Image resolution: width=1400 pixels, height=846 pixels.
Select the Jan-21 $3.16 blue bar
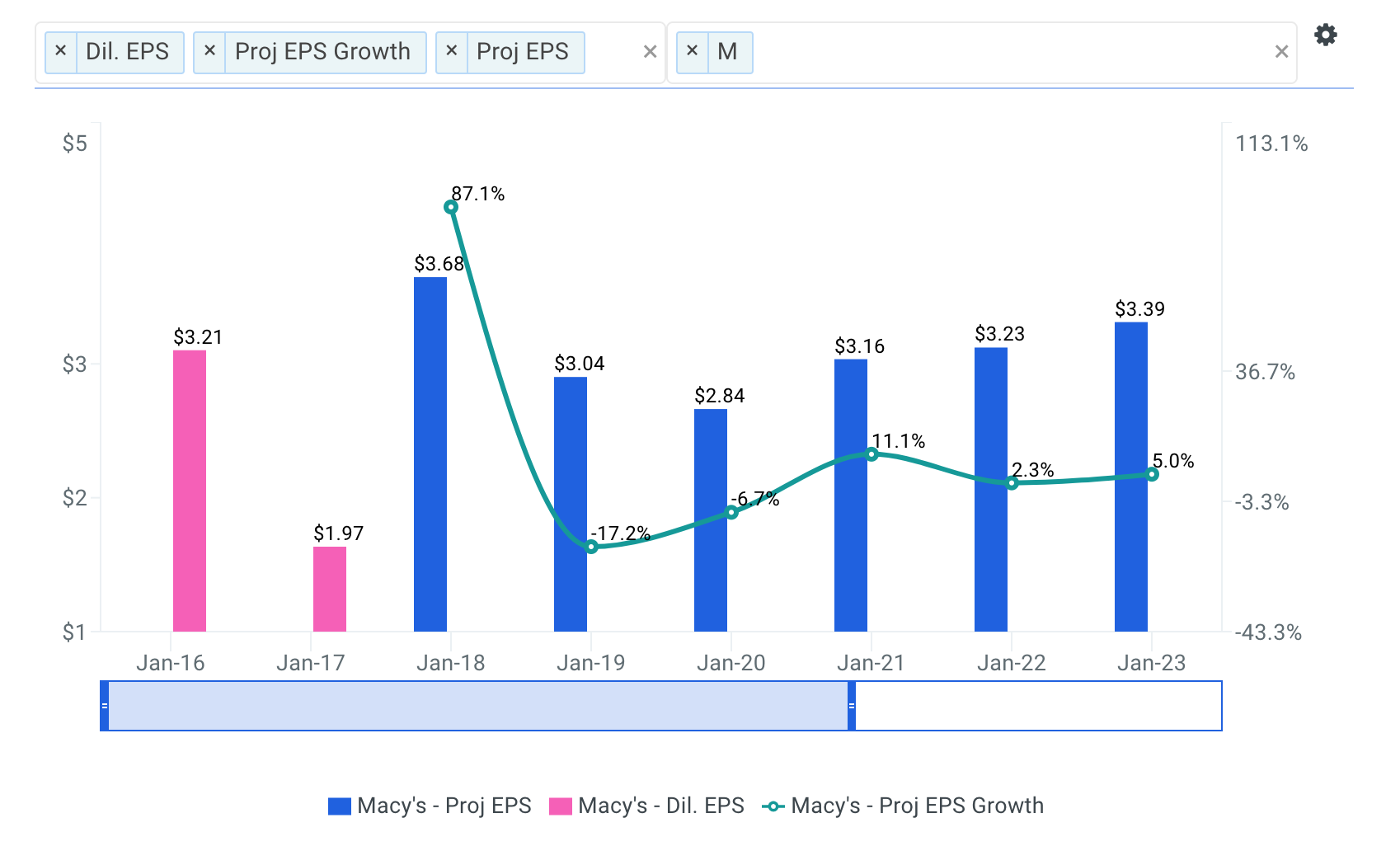851,495
